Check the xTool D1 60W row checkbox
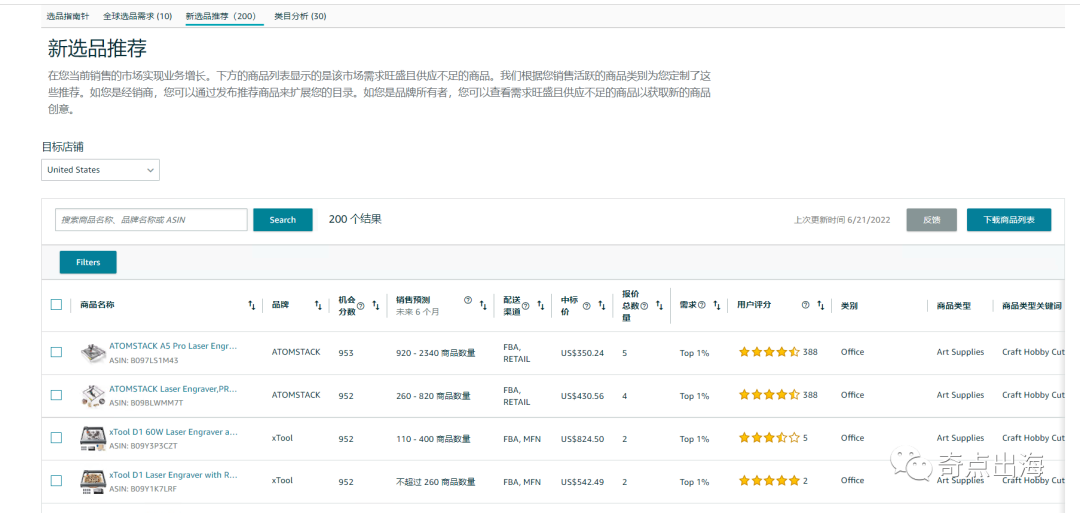 pyautogui.click(x=56, y=438)
